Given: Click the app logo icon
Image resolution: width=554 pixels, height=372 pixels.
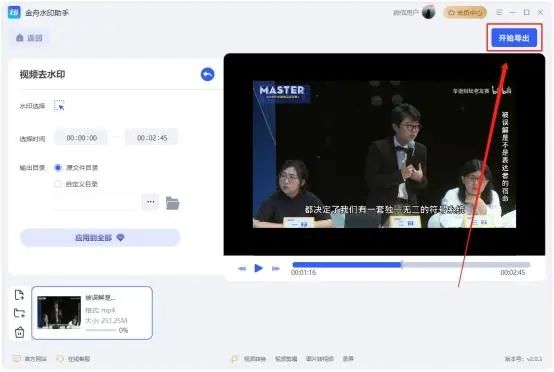Looking at the screenshot, I should pos(14,13).
